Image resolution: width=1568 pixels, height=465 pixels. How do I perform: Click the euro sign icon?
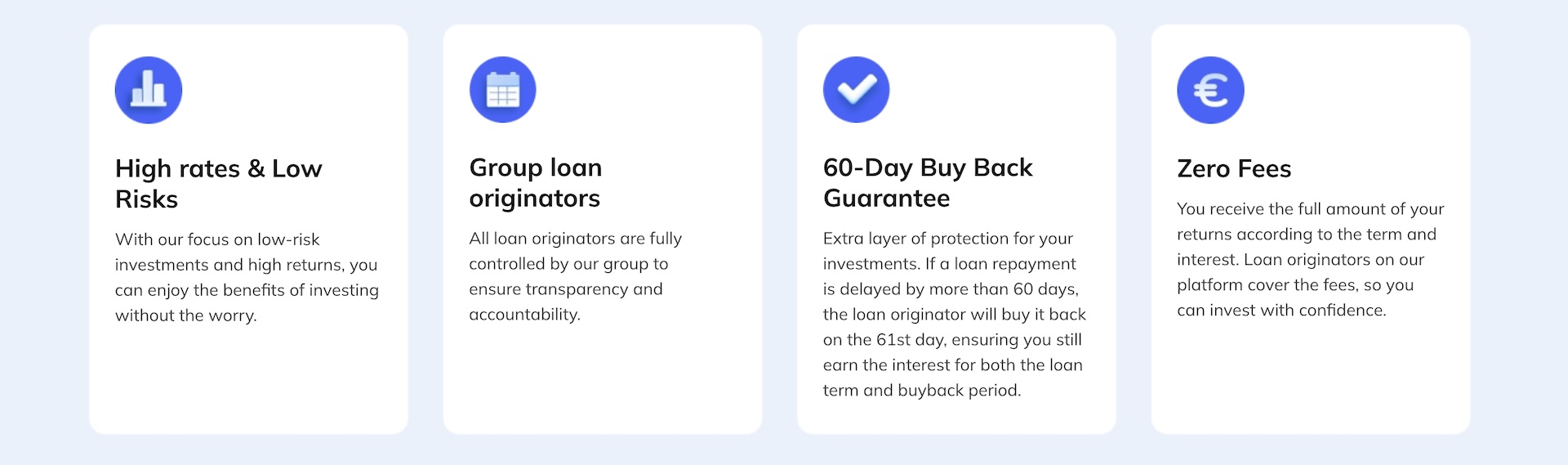[1210, 90]
